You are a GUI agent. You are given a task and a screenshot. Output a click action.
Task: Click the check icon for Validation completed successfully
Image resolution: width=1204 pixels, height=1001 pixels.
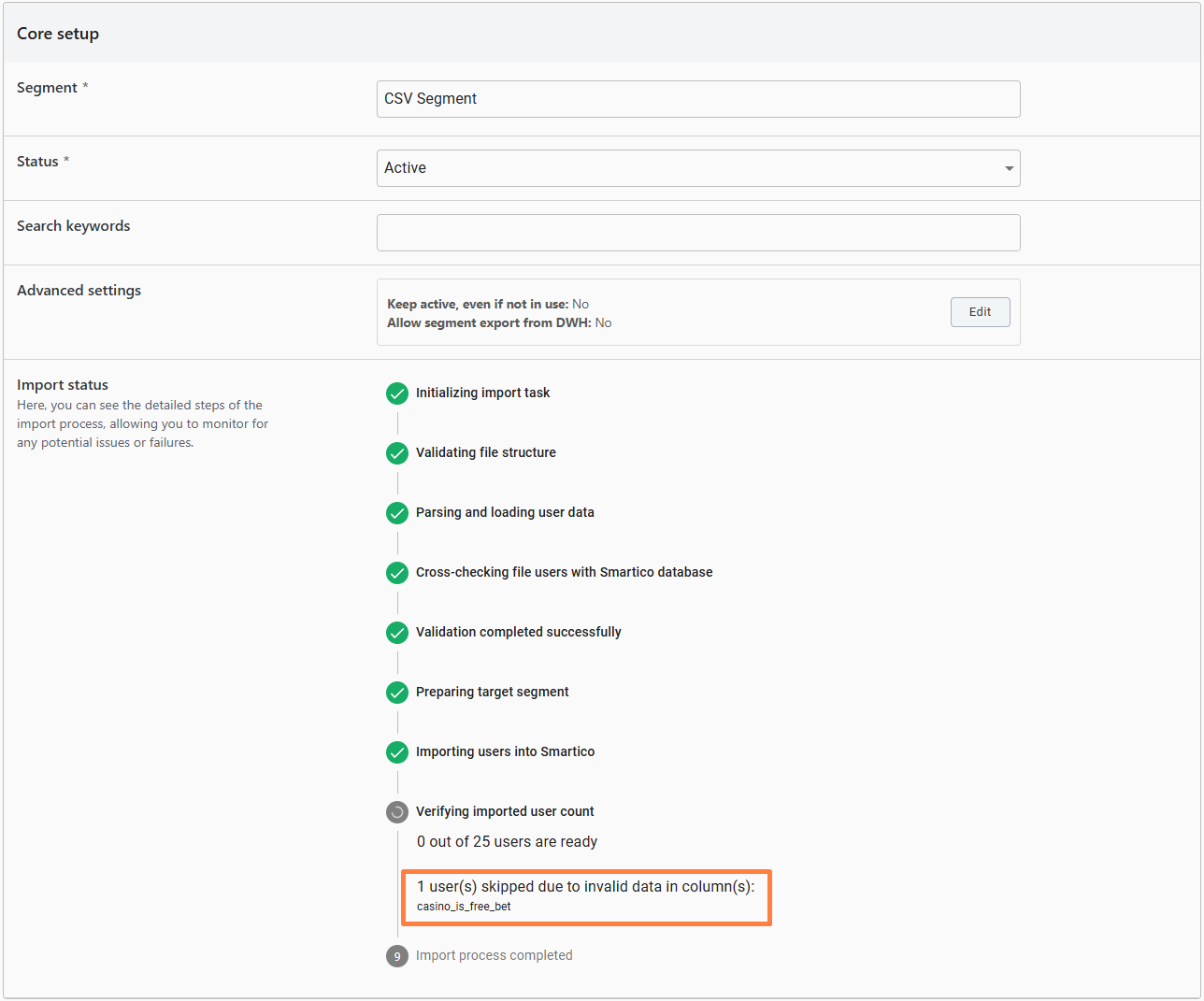pos(397,633)
